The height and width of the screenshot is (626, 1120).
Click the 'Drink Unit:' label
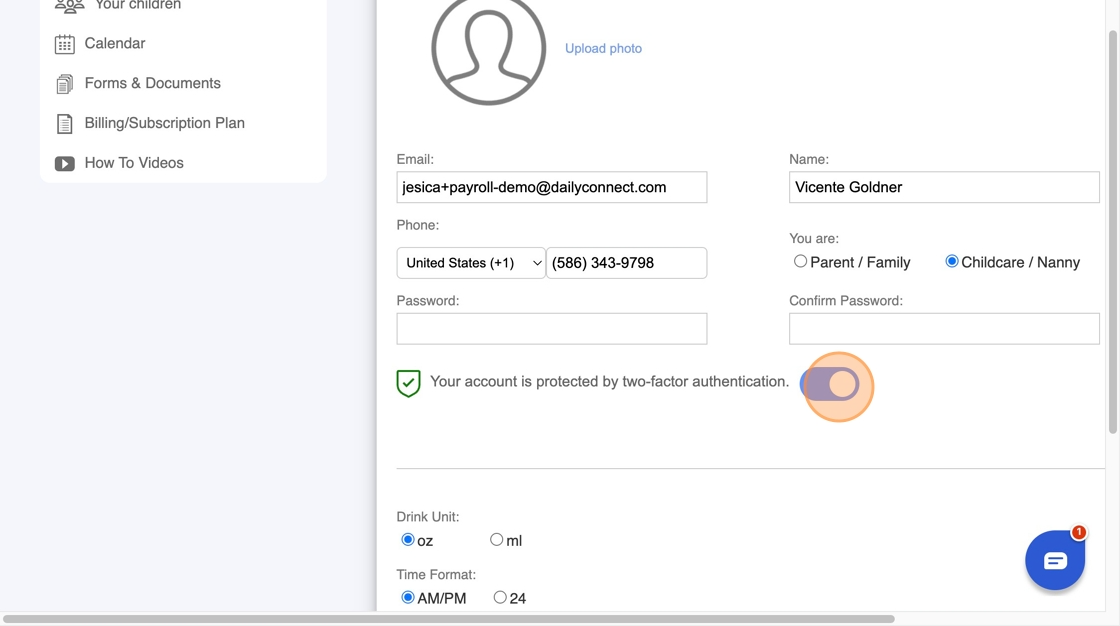428,517
